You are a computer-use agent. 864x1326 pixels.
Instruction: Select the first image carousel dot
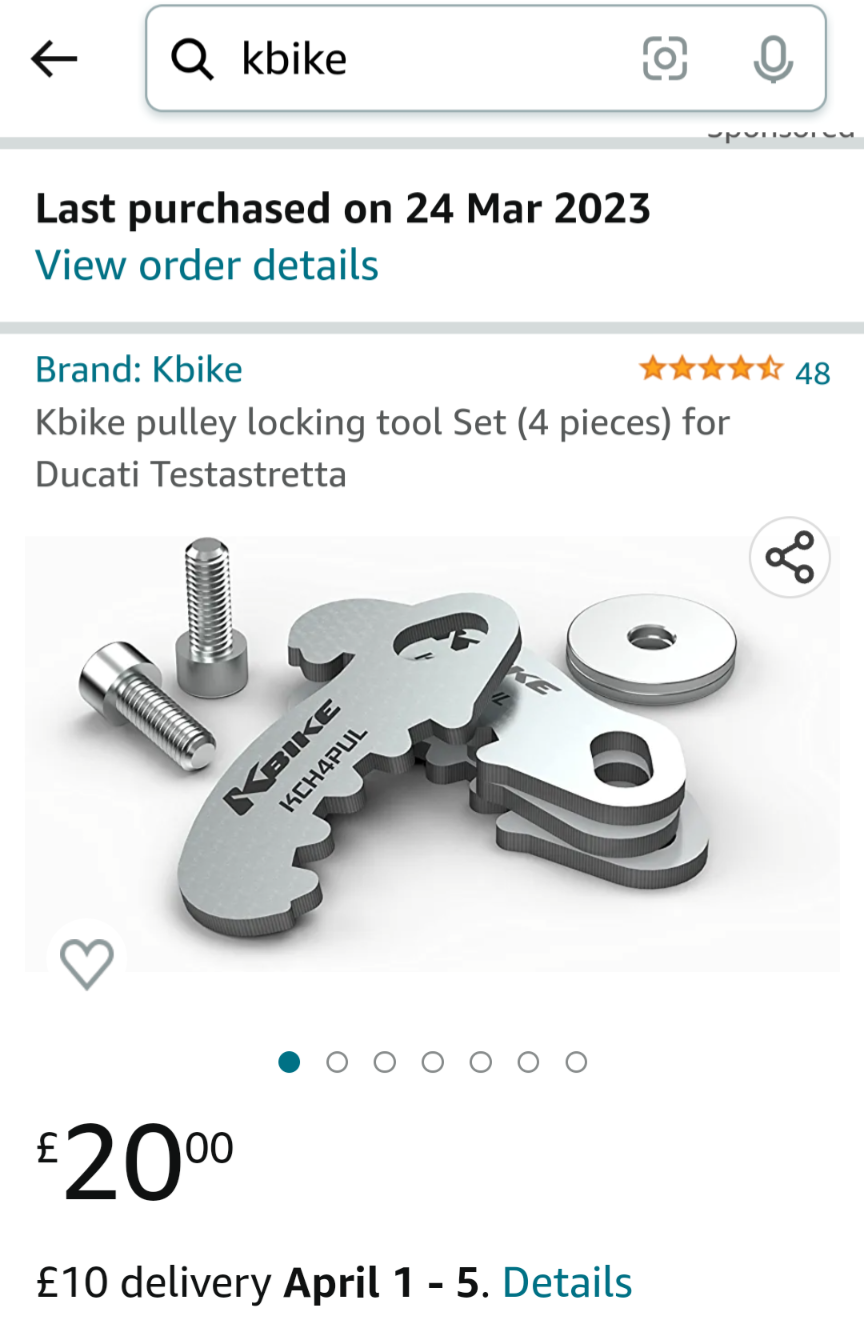coord(289,1062)
